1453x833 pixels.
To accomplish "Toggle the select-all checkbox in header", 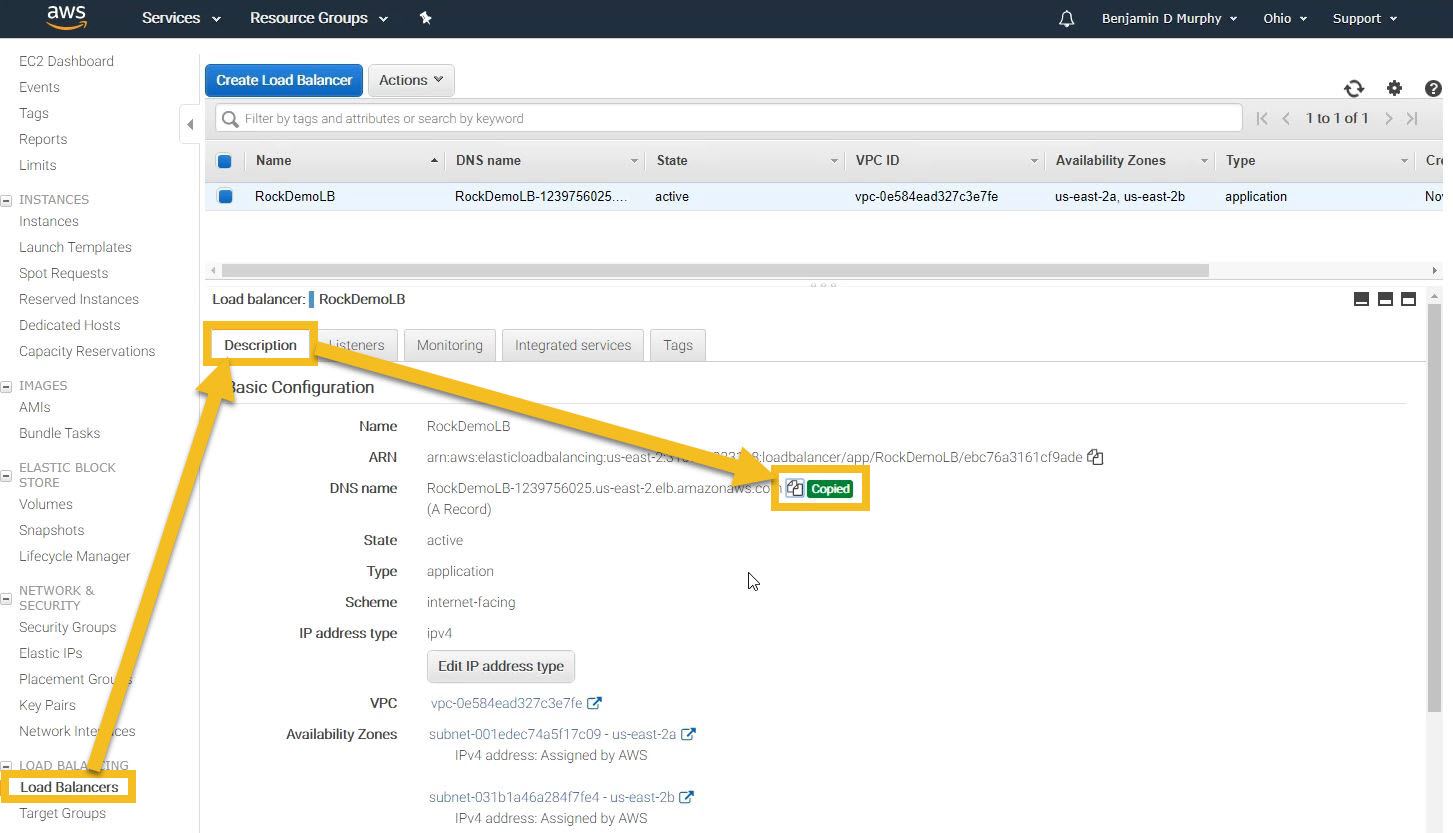I will tap(224, 161).
